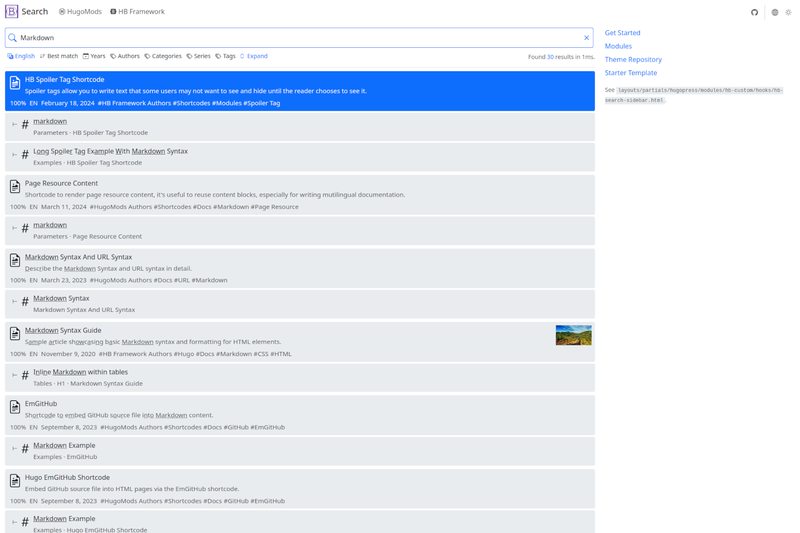
Task: Click the document icon beside EmGitHub result
Action: point(15,407)
